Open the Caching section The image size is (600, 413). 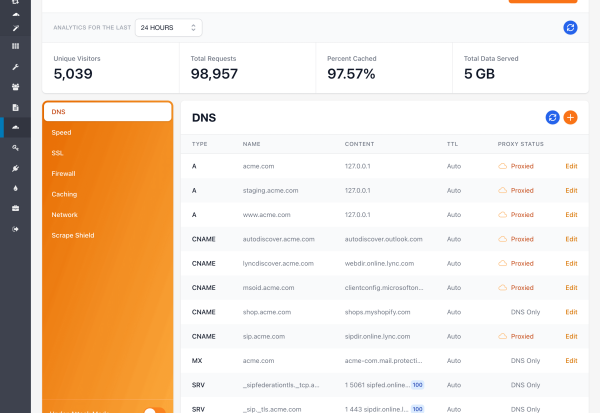64,194
